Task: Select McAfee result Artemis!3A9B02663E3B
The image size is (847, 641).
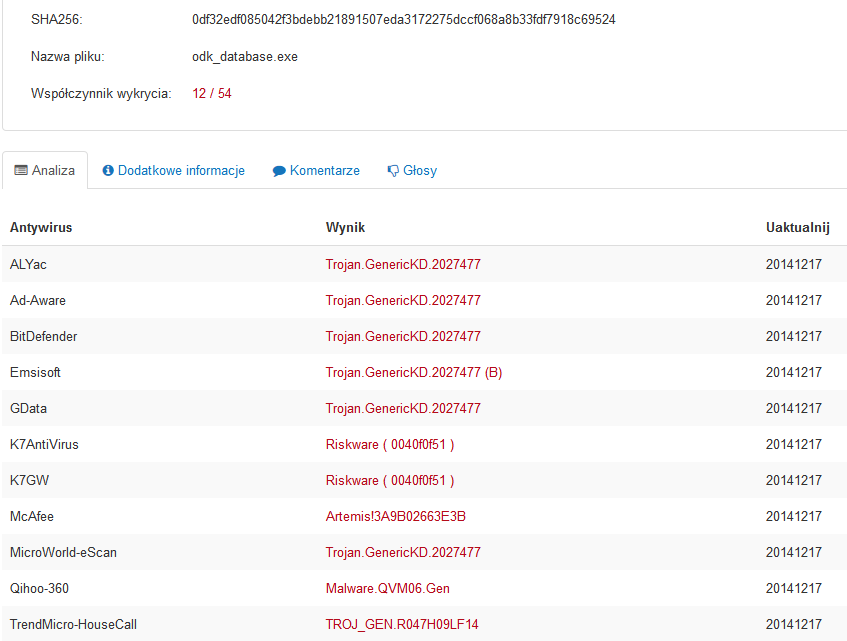Action: click(396, 516)
